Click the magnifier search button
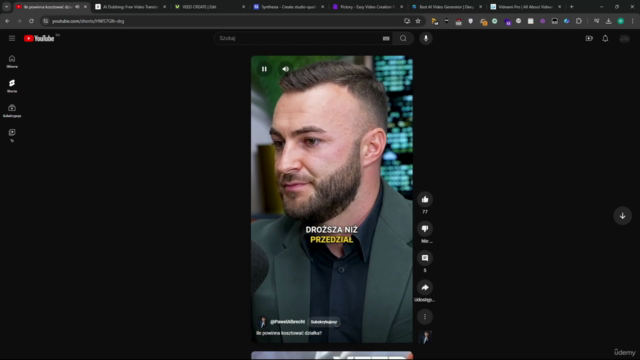The width and height of the screenshot is (640, 360). click(403, 38)
